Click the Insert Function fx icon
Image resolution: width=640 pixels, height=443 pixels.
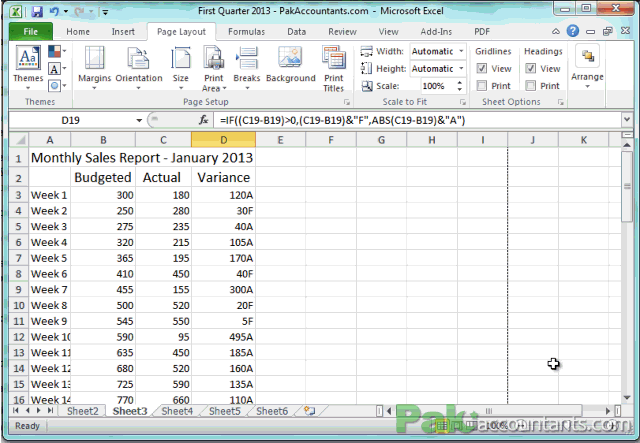[x=203, y=120]
